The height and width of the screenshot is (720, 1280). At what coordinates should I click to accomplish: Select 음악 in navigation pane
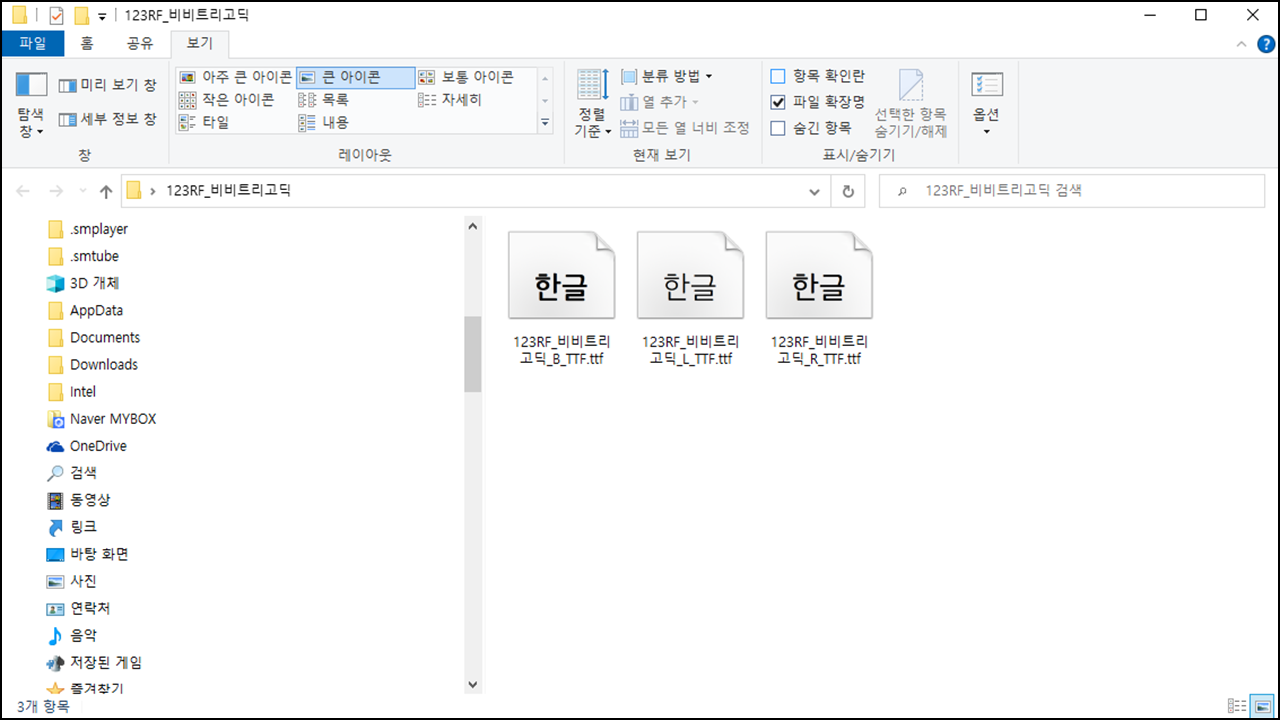coord(83,634)
